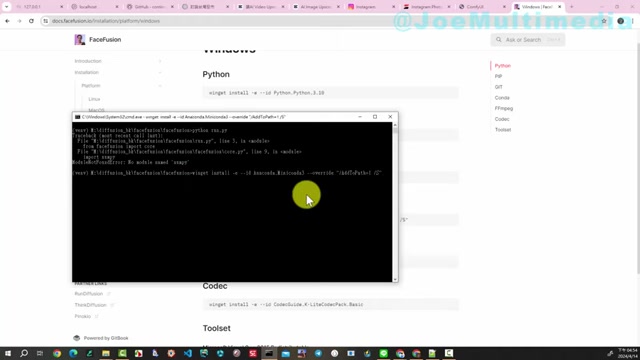Open LINE from the taskbar
The height and width of the screenshot is (360, 640).
383,353
